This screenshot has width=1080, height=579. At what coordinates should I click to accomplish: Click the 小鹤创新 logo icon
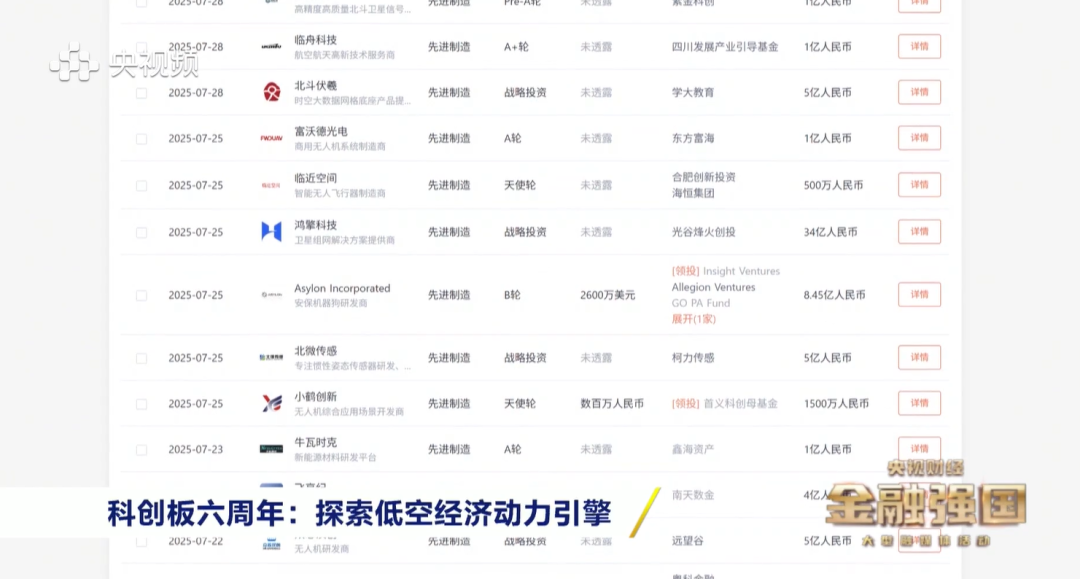(272, 403)
